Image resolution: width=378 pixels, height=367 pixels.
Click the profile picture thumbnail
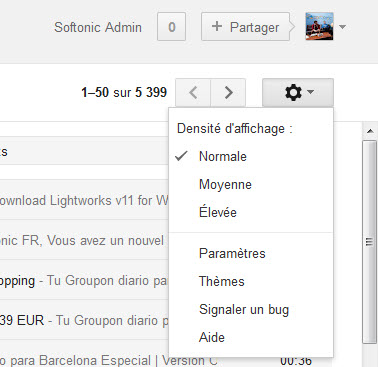319,27
